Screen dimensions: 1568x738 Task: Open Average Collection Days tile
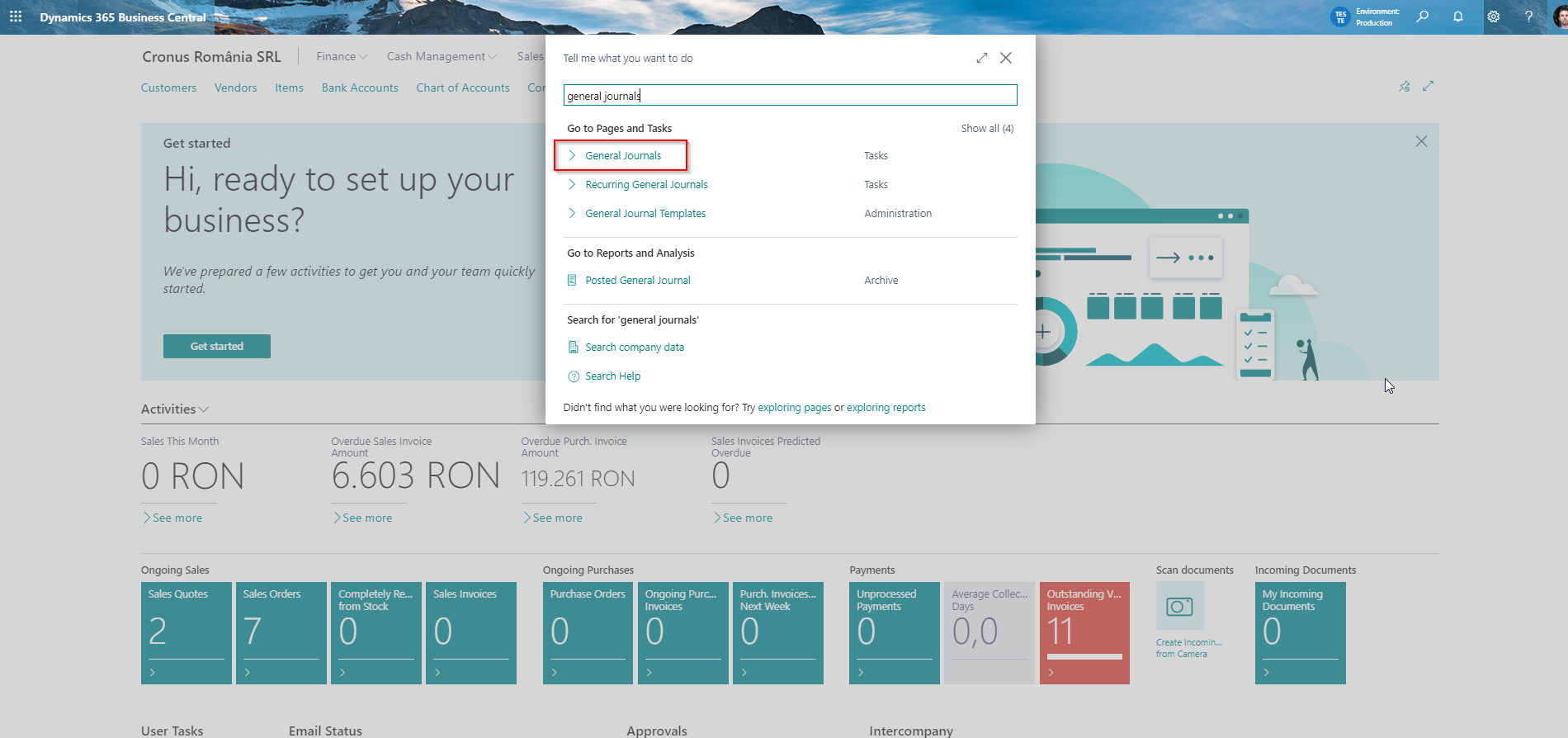point(989,633)
